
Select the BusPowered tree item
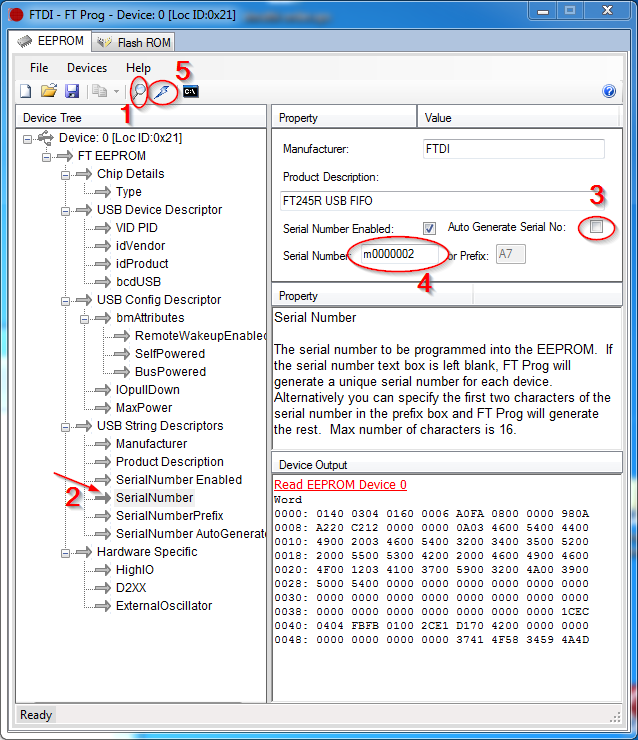tap(170, 371)
